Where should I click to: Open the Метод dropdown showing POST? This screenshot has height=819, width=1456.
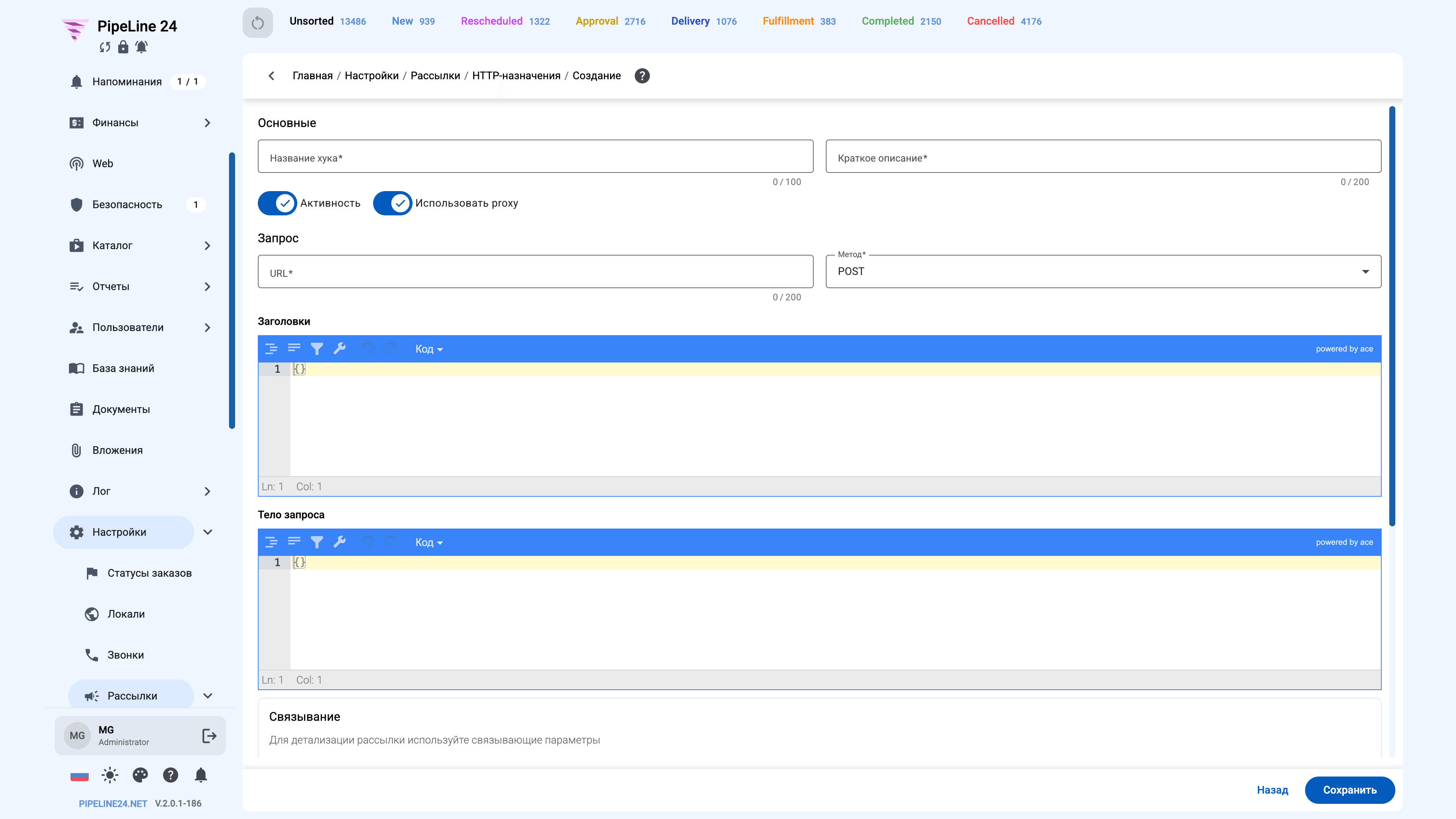point(1103,271)
